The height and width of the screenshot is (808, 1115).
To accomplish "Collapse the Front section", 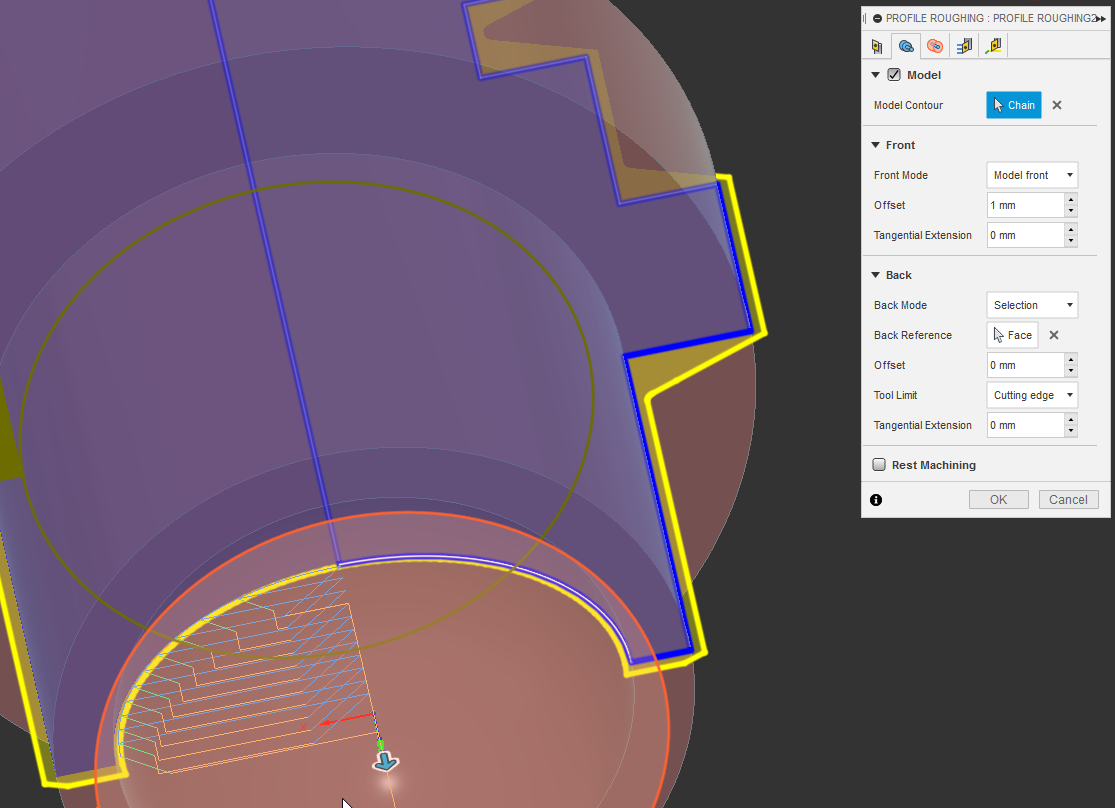I will 875,145.
